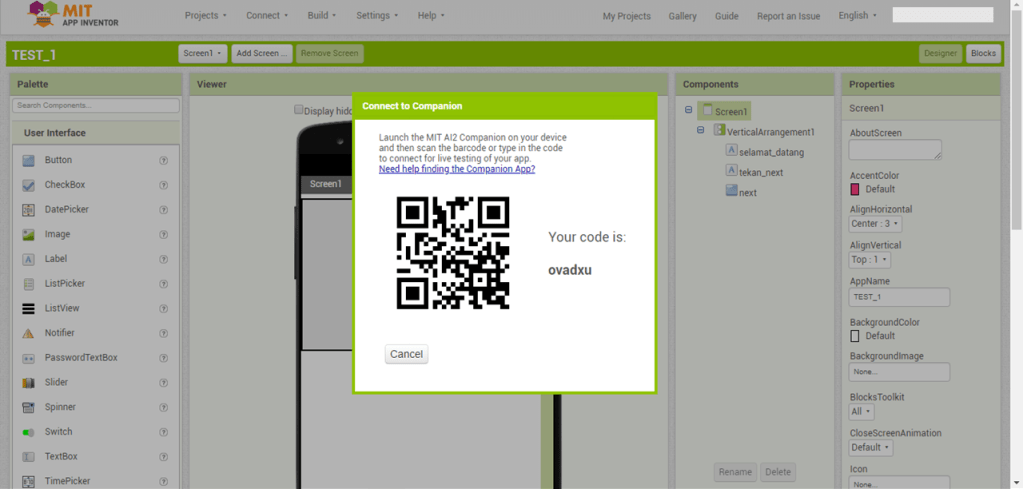Collapse the VerticalArrangement1 tree node
The width and height of the screenshot is (1023, 489).
click(700, 131)
